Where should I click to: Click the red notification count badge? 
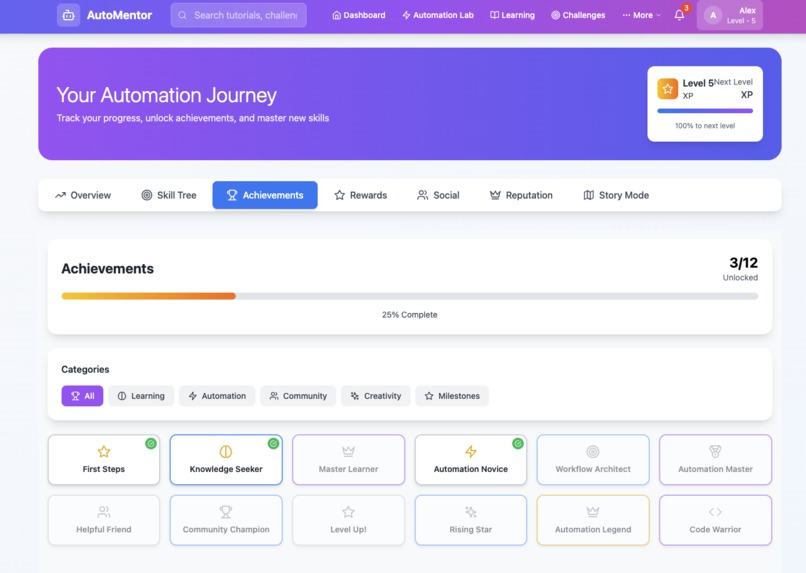point(686,8)
